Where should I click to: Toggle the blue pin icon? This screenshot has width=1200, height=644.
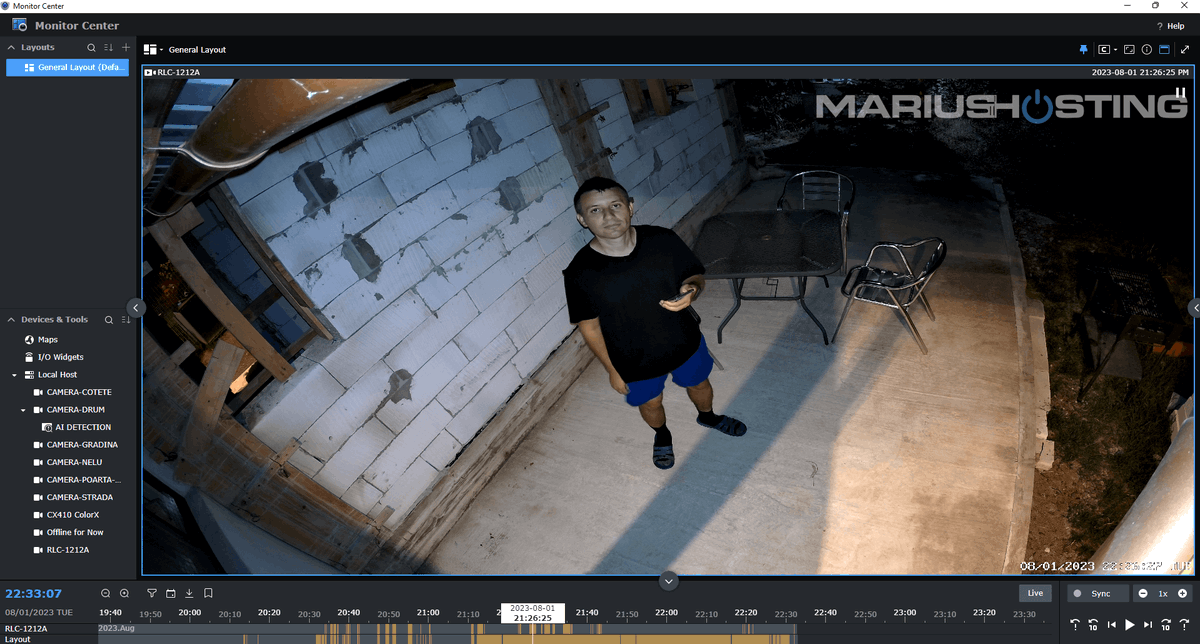(1084, 49)
